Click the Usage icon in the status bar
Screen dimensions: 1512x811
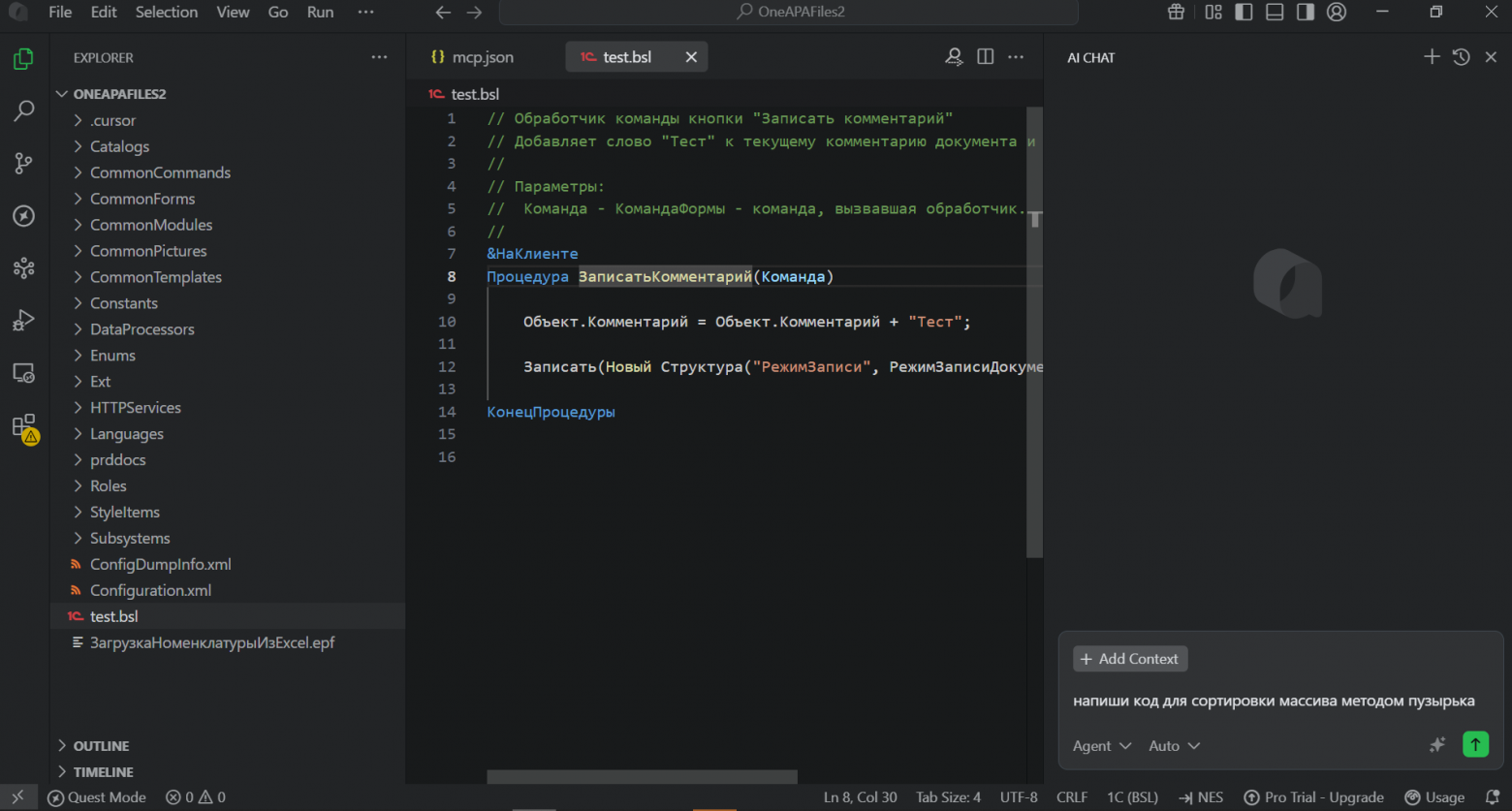(1434, 796)
